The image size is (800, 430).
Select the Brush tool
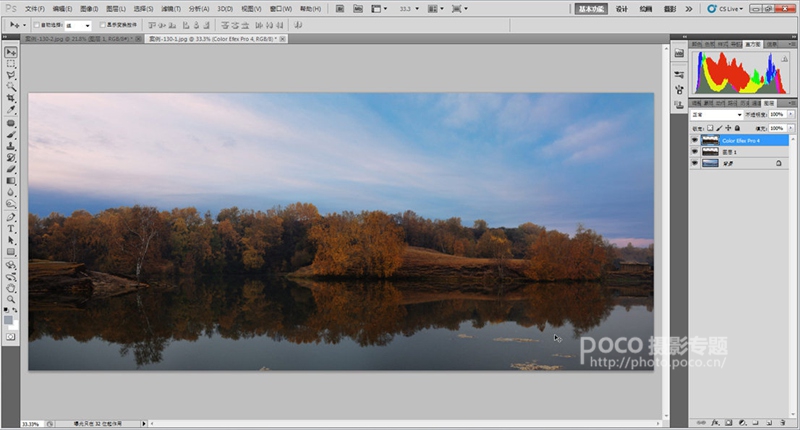coord(11,135)
